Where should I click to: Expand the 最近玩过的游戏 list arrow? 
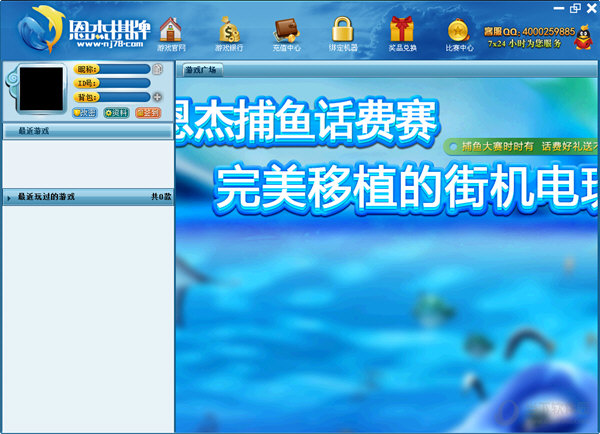9,198
